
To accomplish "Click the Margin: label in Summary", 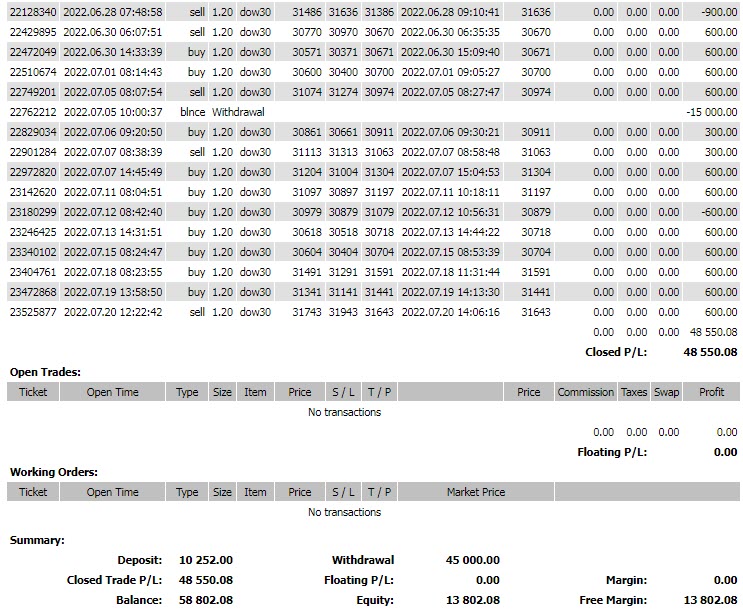I will 626,580.
